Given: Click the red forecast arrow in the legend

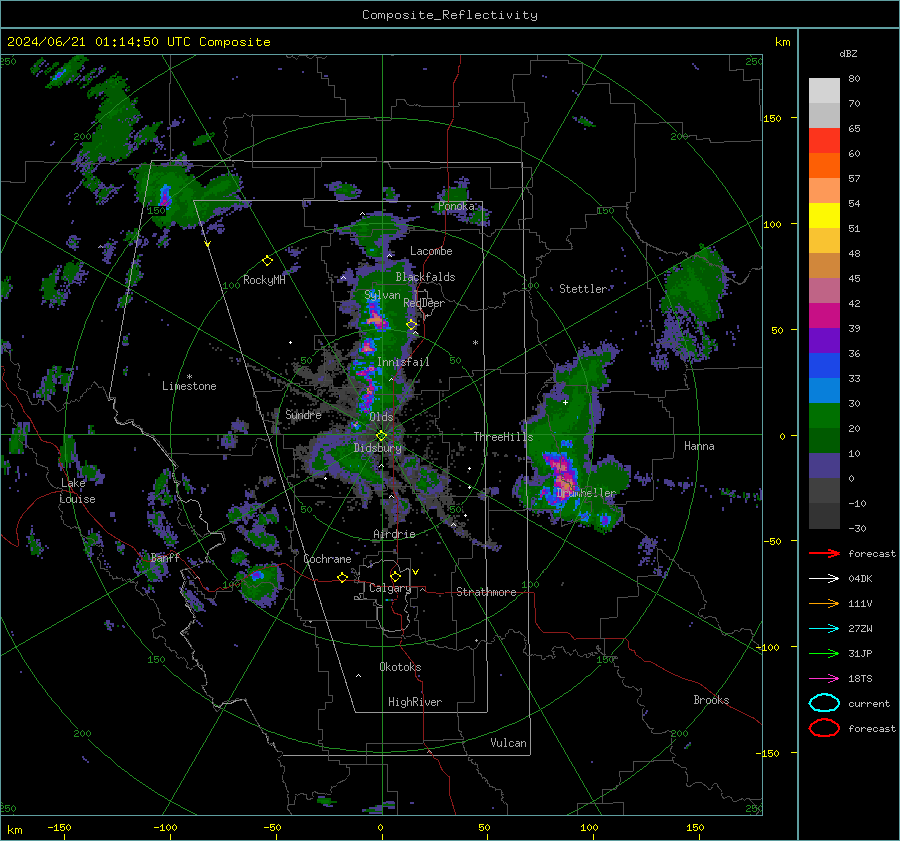Looking at the screenshot, I should (x=824, y=553).
